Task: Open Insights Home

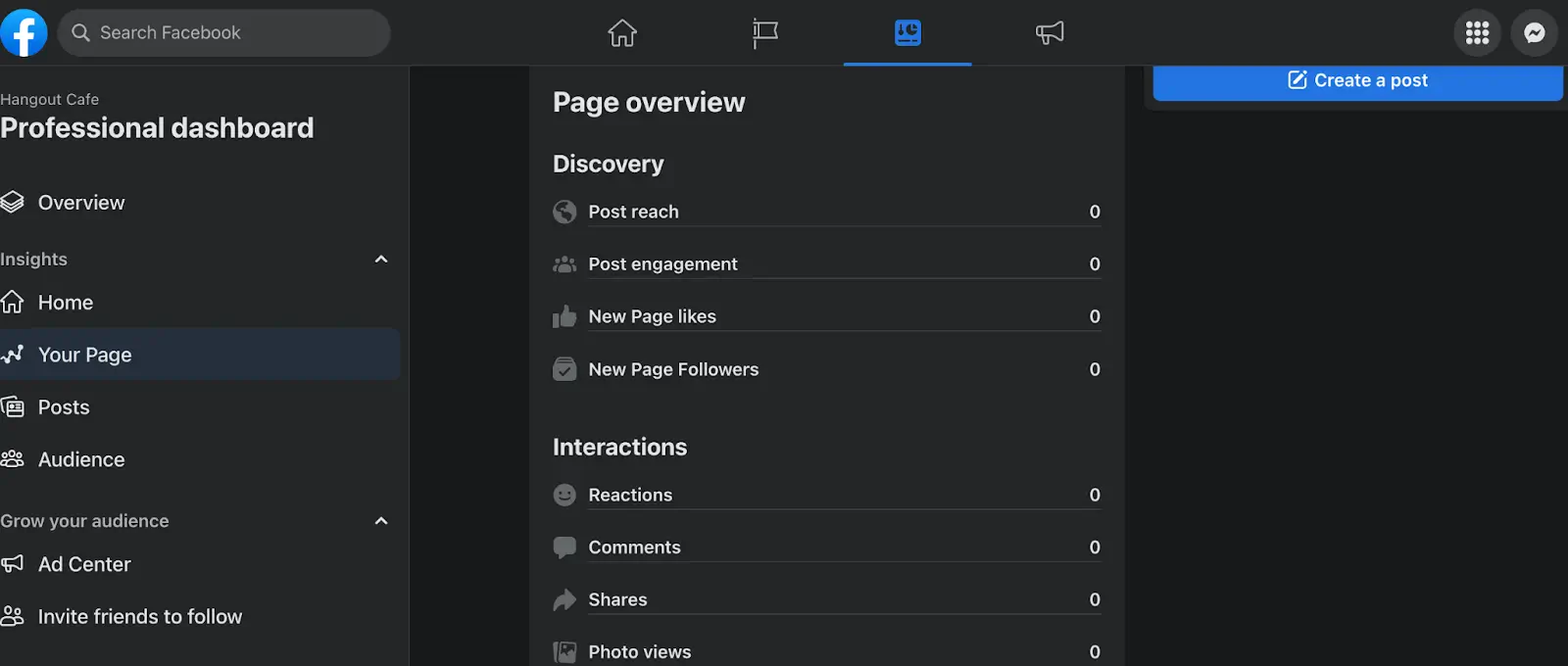Action: (x=200, y=303)
